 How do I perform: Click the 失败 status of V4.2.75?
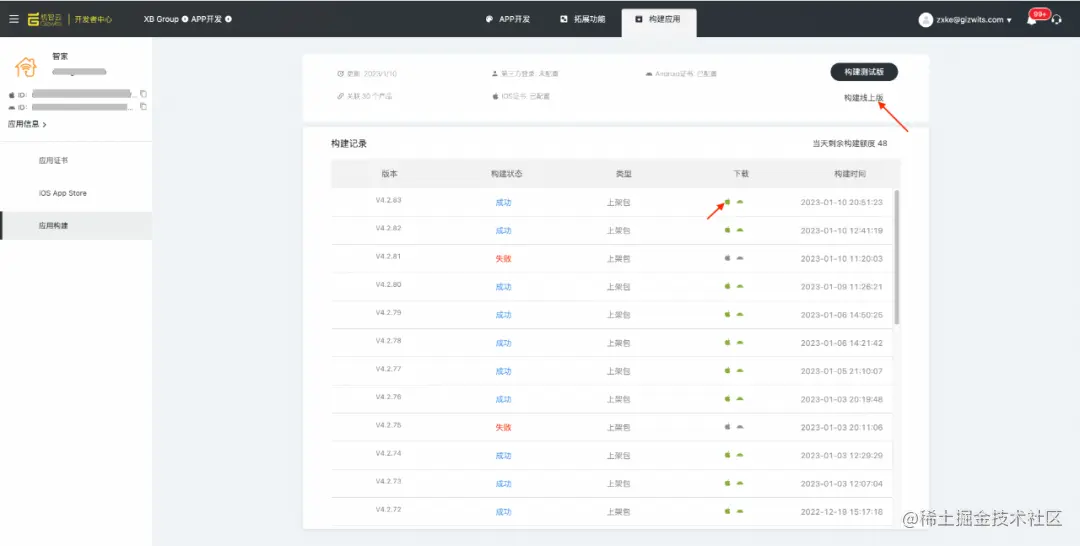(x=503, y=428)
